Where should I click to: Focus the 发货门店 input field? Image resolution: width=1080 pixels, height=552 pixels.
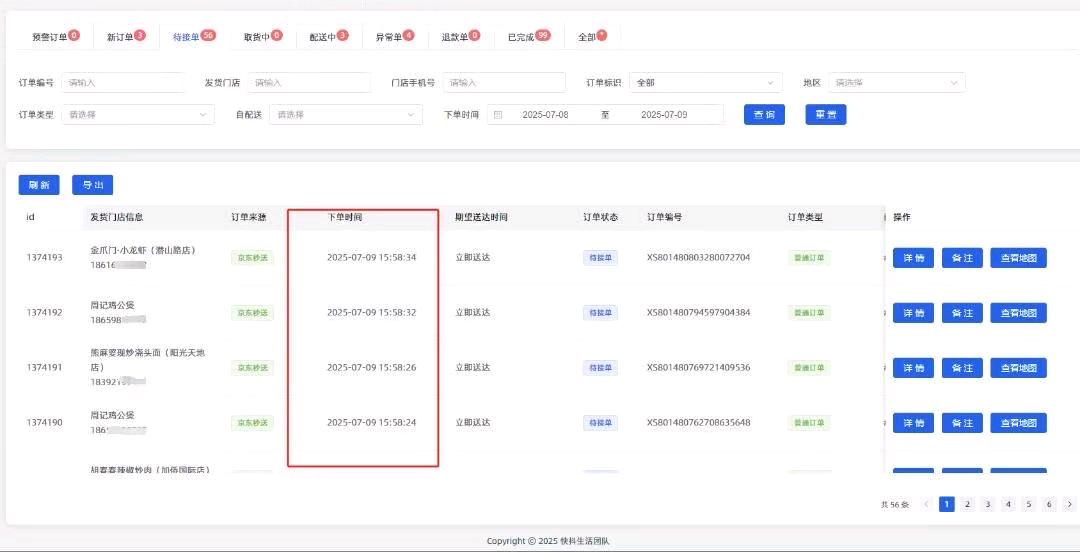tap(309, 83)
